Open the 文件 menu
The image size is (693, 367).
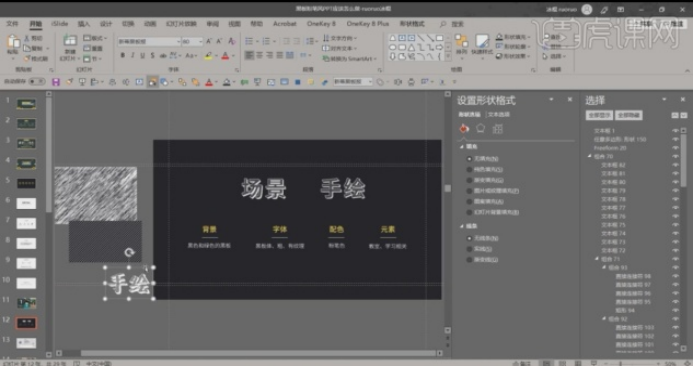coord(12,24)
